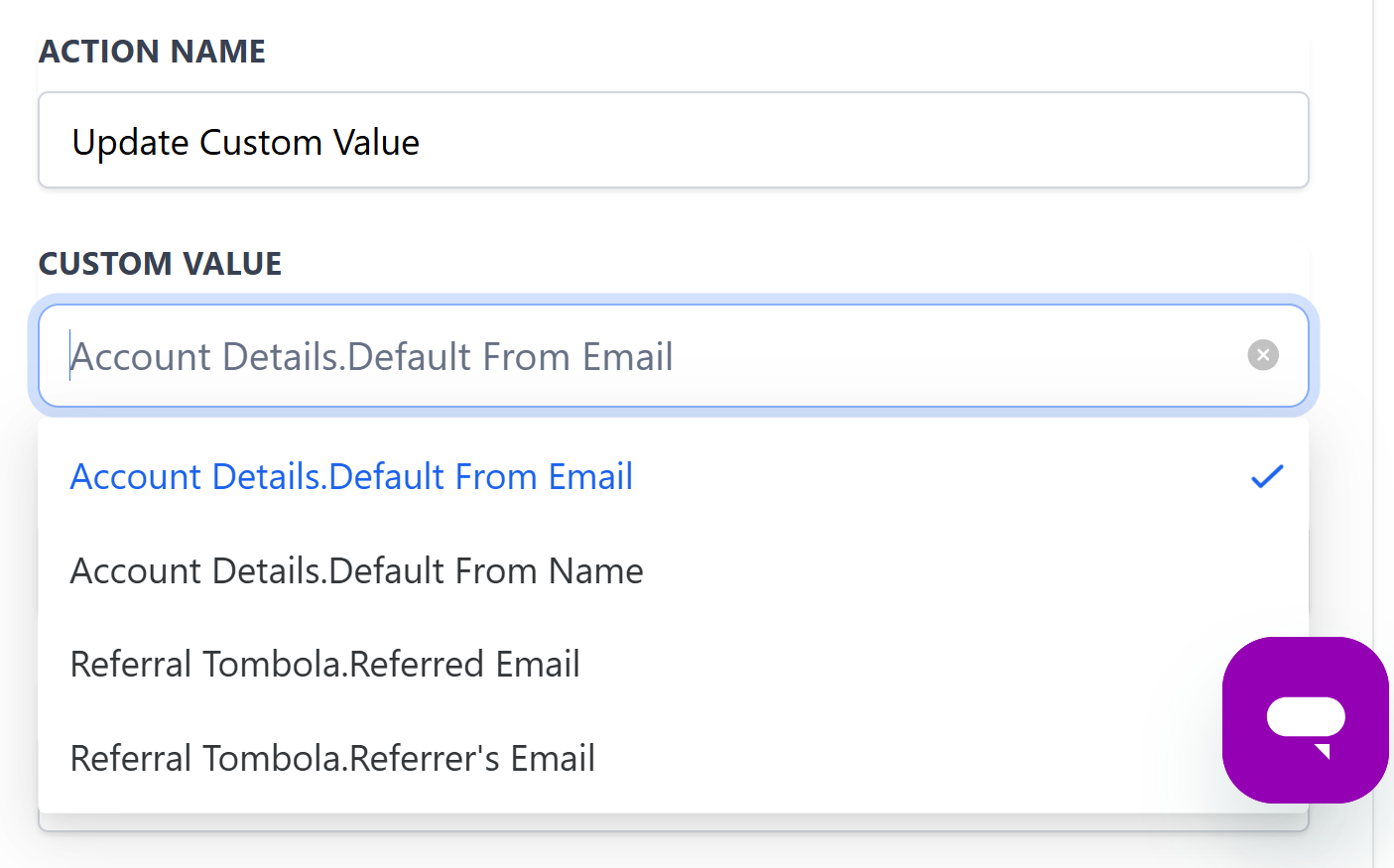Select the blue checkmark indicating current selection
The height and width of the screenshot is (868, 1394).
coord(1267,477)
